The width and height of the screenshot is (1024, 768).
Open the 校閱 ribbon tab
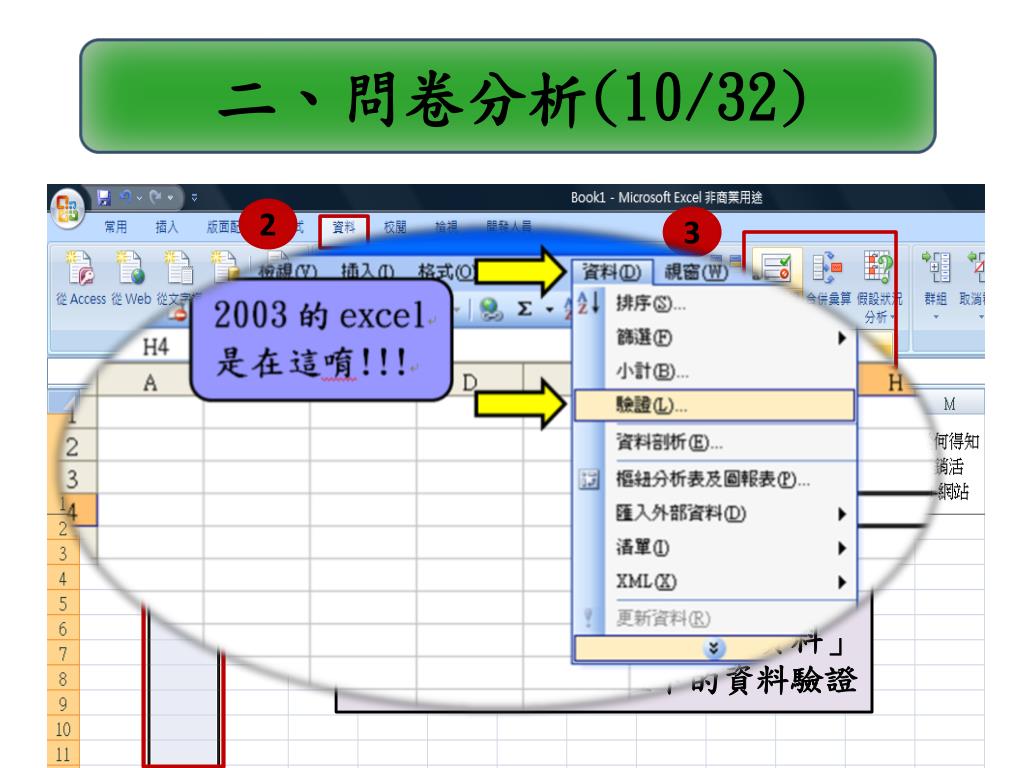click(x=394, y=227)
